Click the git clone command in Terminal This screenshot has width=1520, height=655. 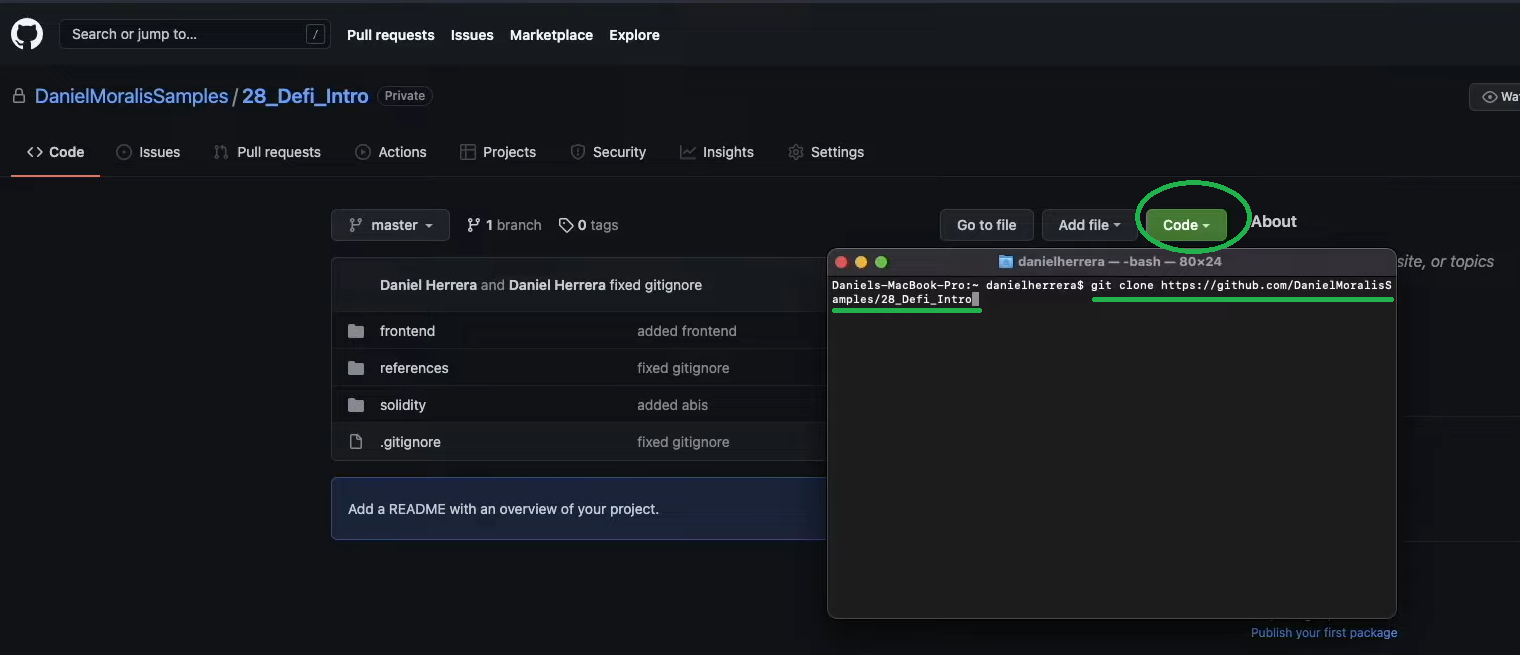click(1113, 292)
